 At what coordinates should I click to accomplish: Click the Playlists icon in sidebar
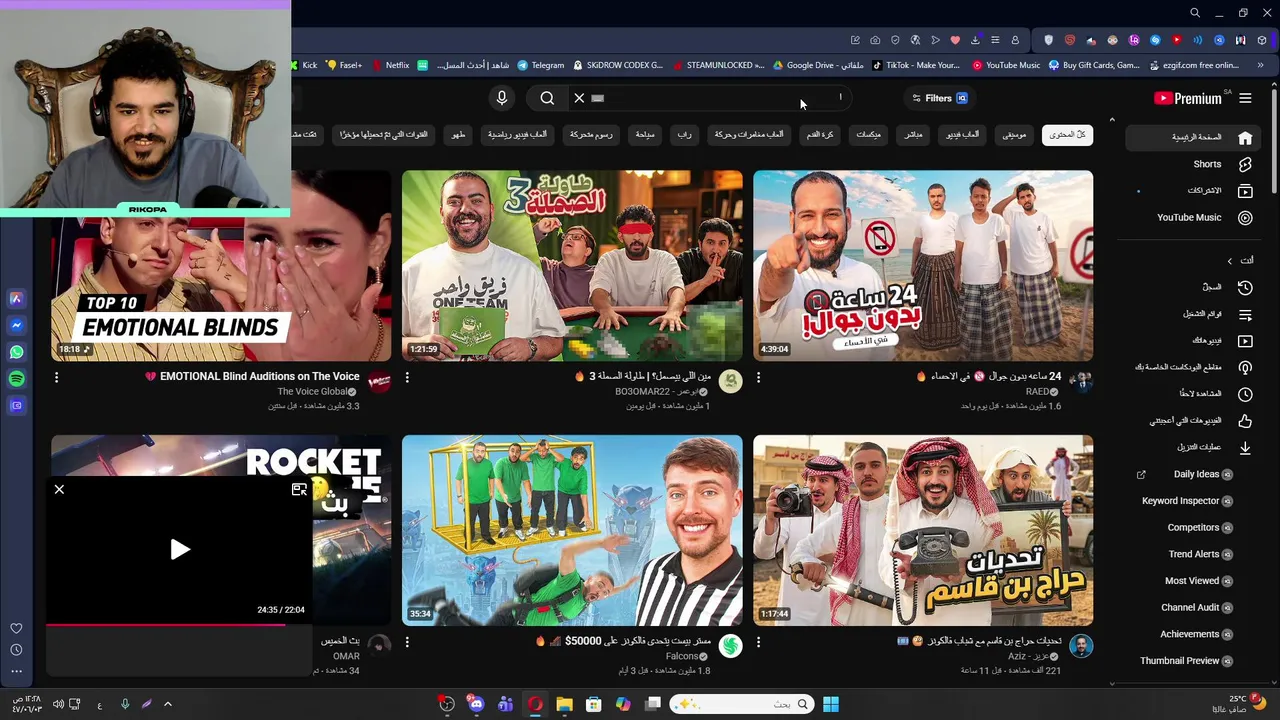pyautogui.click(x=1245, y=314)
